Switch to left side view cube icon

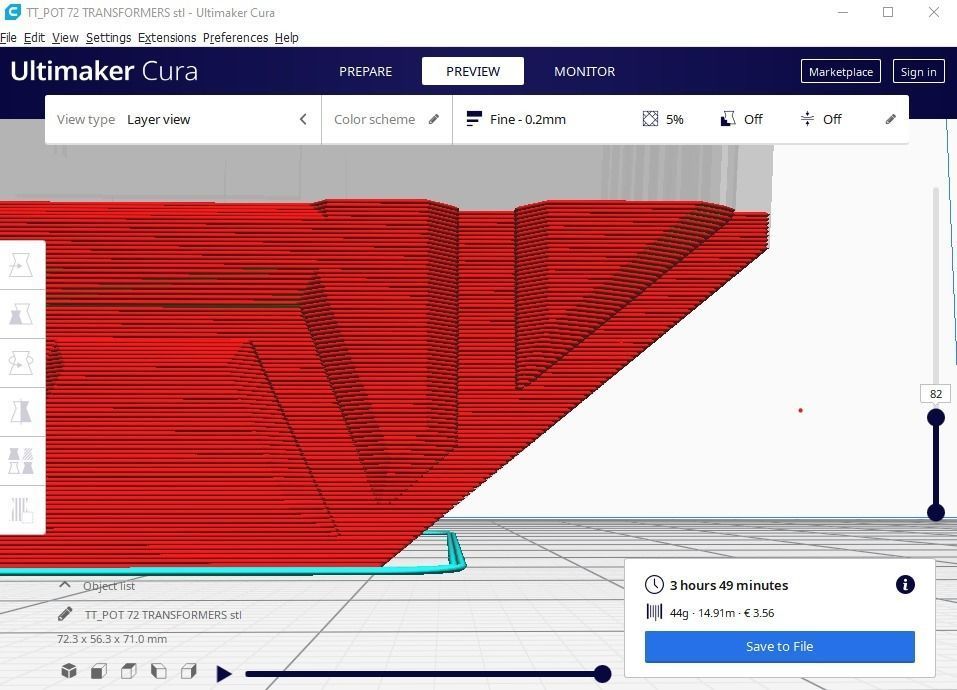coord(159,671)
